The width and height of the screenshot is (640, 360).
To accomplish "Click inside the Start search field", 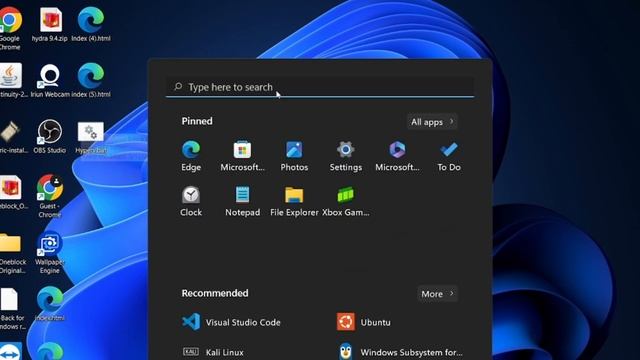I will point(320,87).
